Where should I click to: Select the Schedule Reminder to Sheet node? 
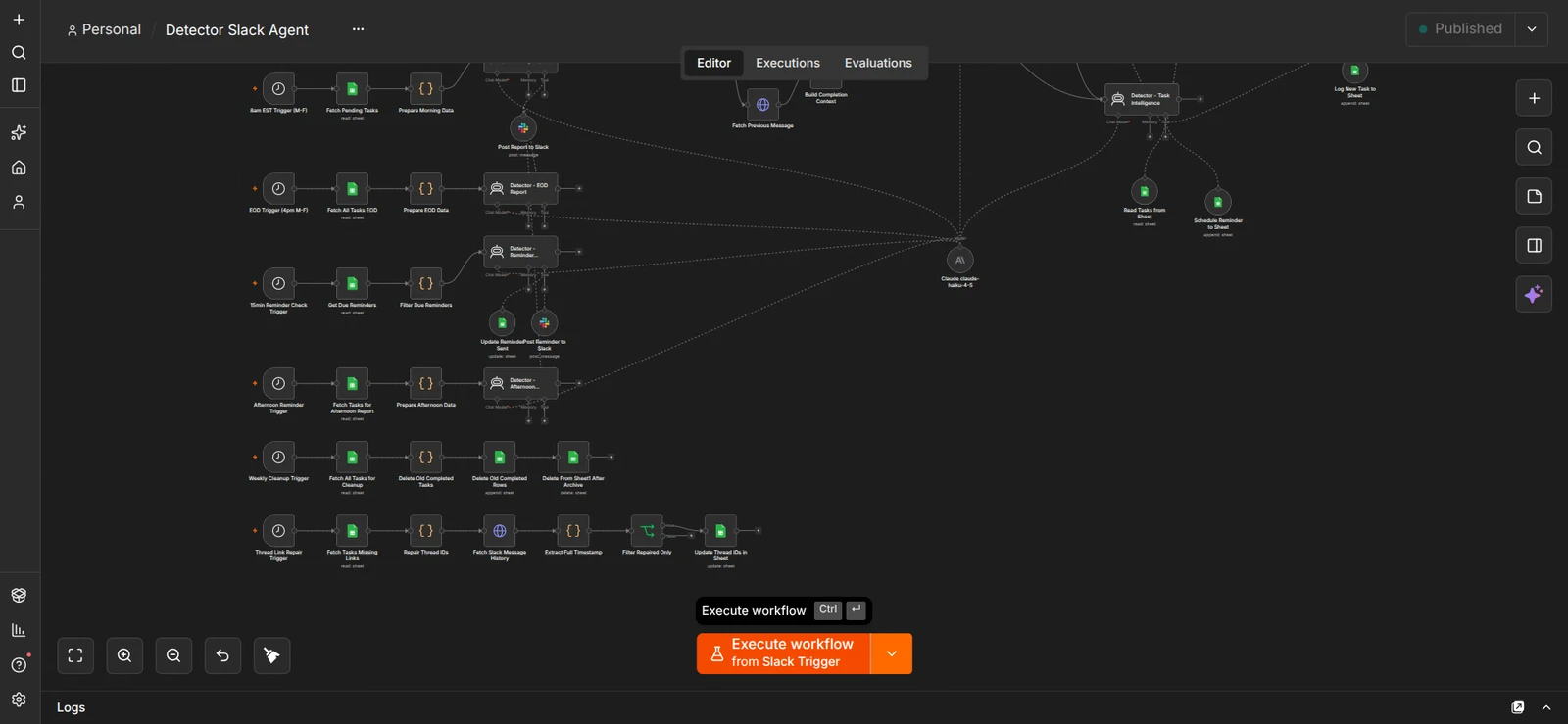(x=1218, y=203)
